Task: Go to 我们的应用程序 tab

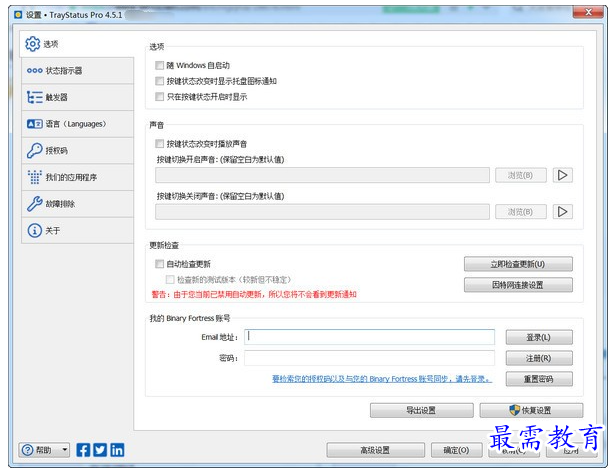Action: (77, 177)
